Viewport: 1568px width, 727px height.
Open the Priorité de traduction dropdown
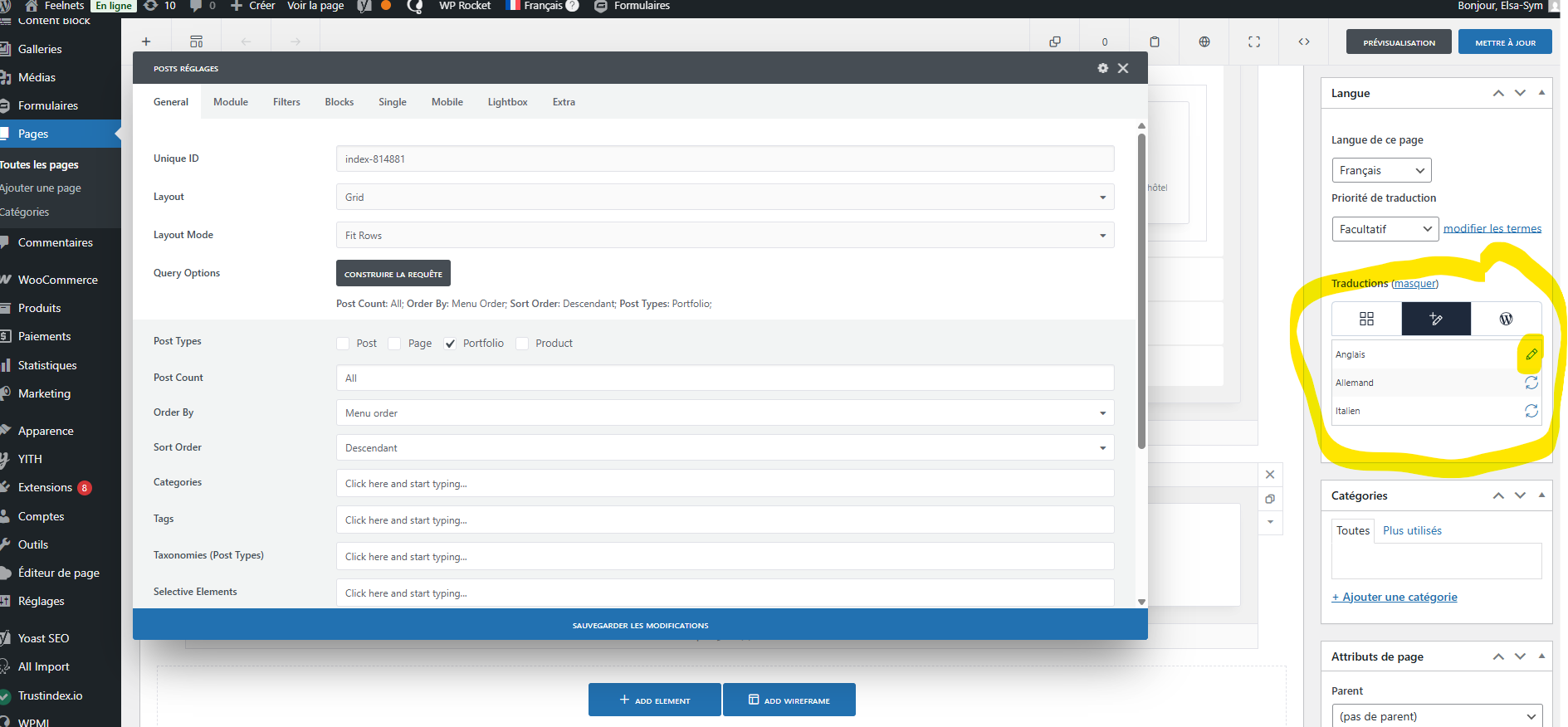pyautogui.click(x=1385, y=229)
